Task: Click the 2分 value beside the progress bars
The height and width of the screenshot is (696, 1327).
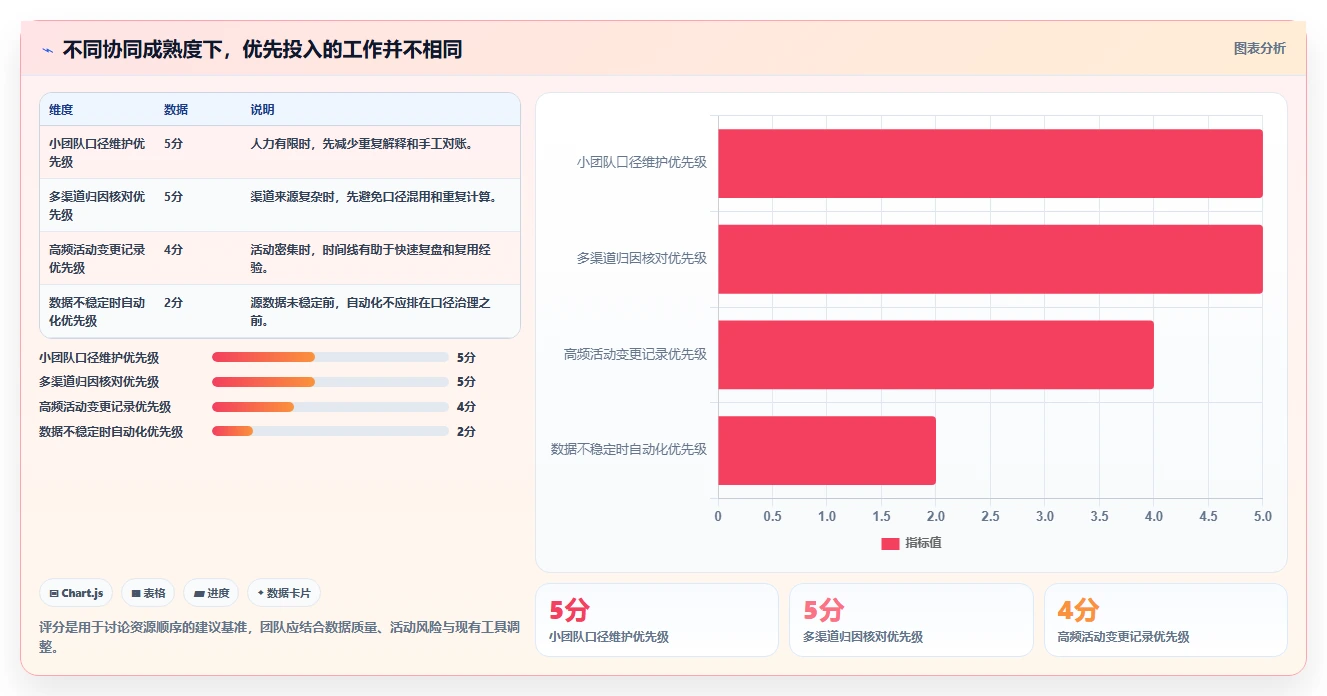Action: click(466, 432)
